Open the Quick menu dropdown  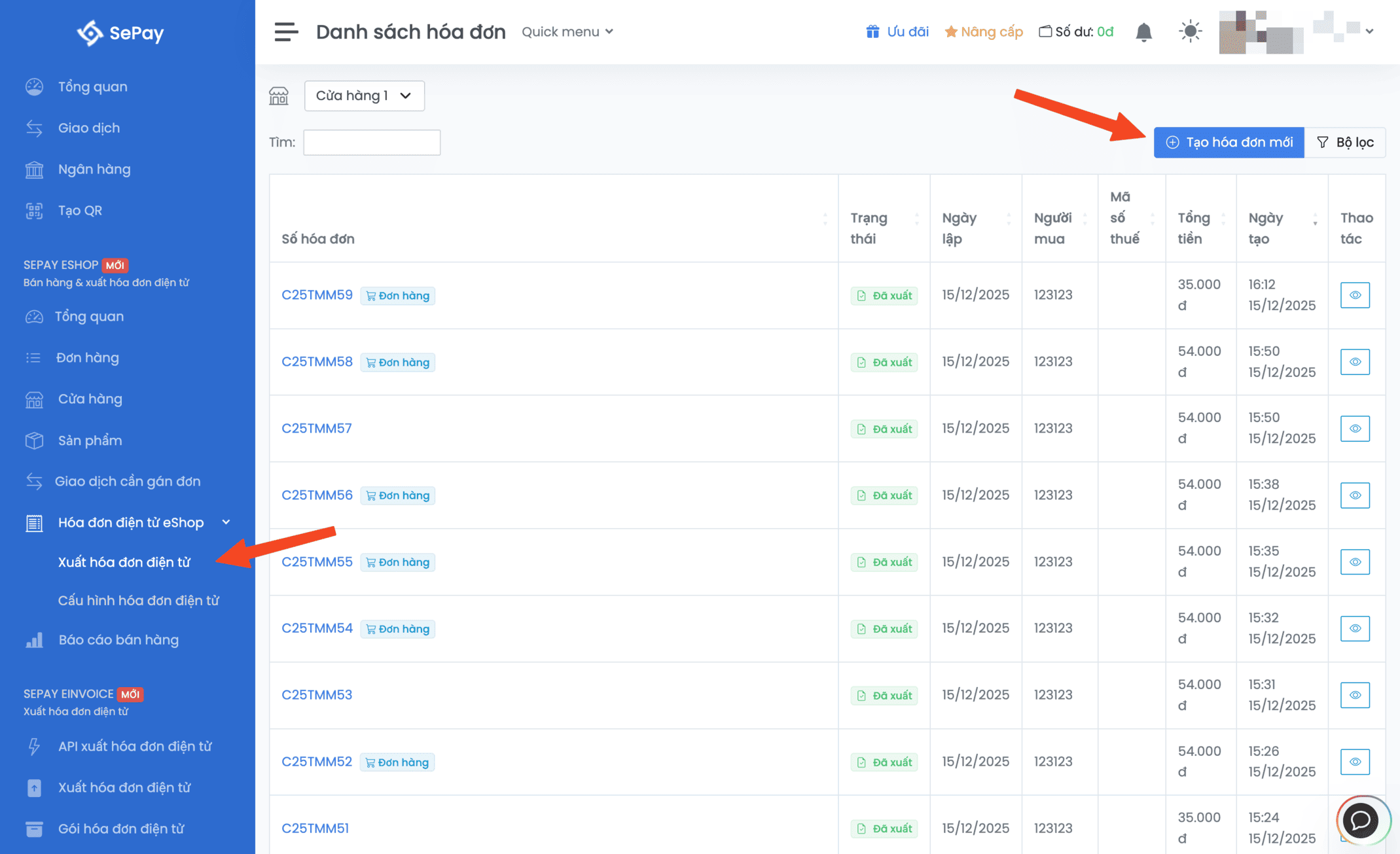point(567,31)
